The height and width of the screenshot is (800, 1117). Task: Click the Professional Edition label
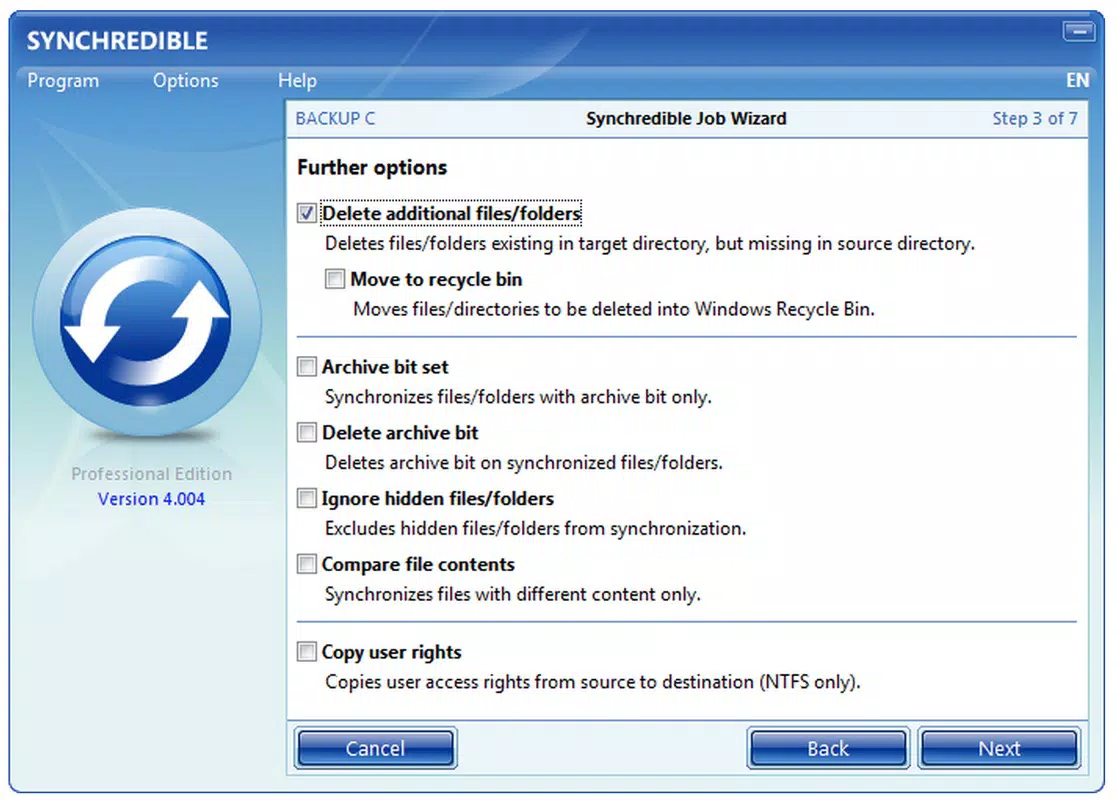(151, 474)
